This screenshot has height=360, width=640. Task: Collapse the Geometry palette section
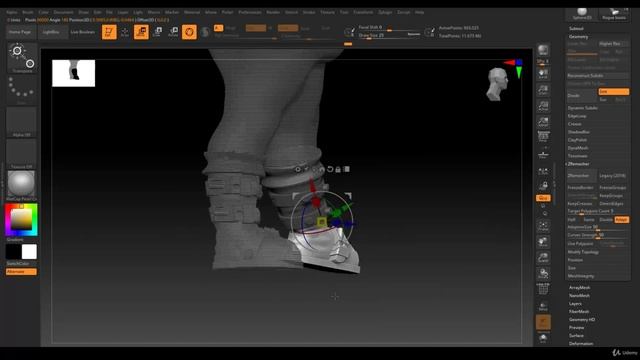pyautogui.click(x=579, y=37)
